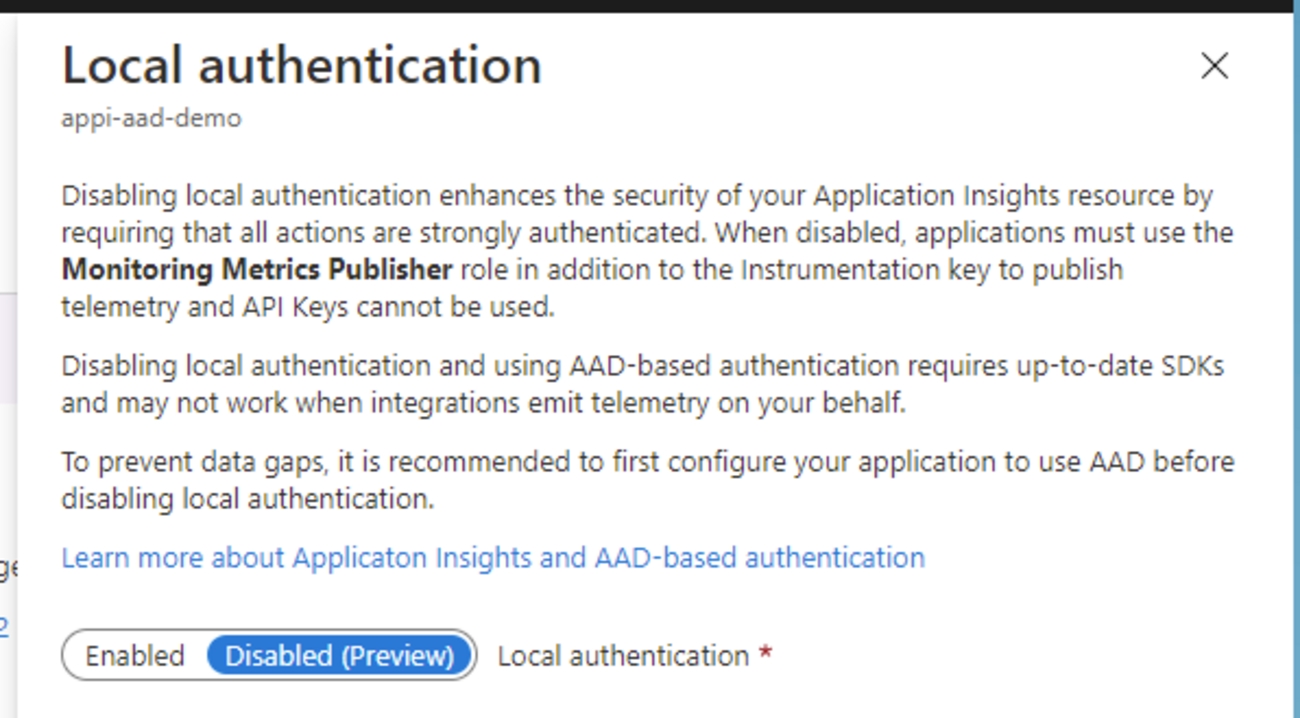Click the line 'disabling local authentication.' before the link
The height and width of the screenshot is (718, 1300).
coord(247,499)
